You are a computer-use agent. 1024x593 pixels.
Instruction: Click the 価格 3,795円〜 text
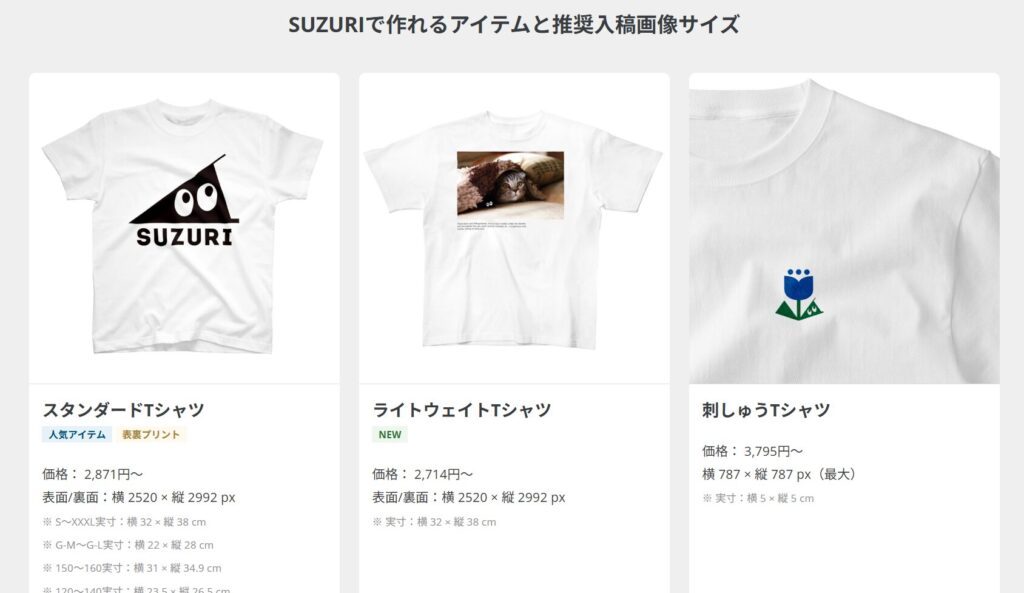[752, 451]
